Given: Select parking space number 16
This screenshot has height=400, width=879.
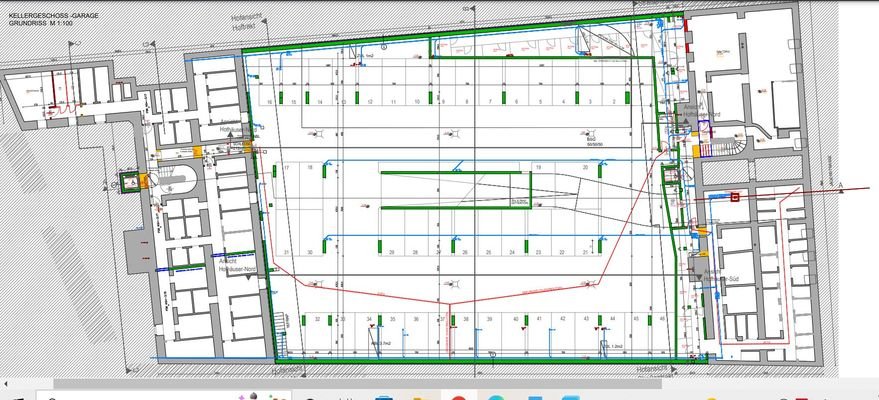Looking at the screenshot, I should 270,102.
